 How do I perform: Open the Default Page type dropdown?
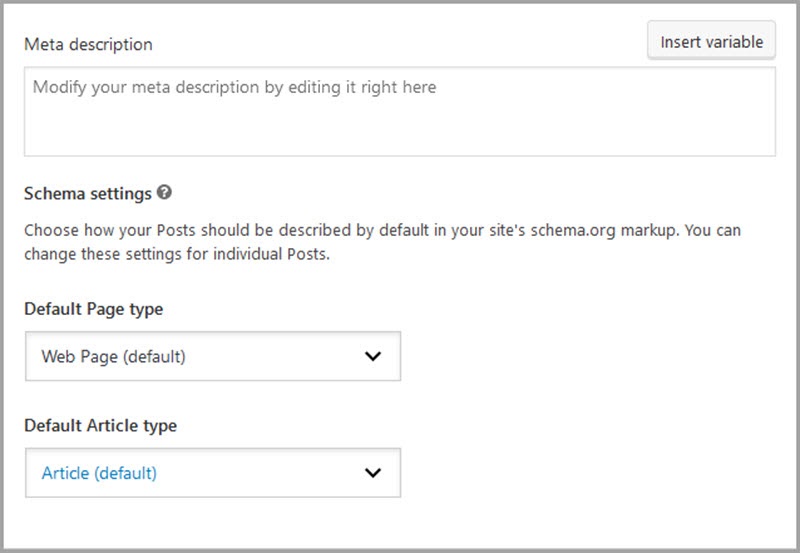[212, 356]
